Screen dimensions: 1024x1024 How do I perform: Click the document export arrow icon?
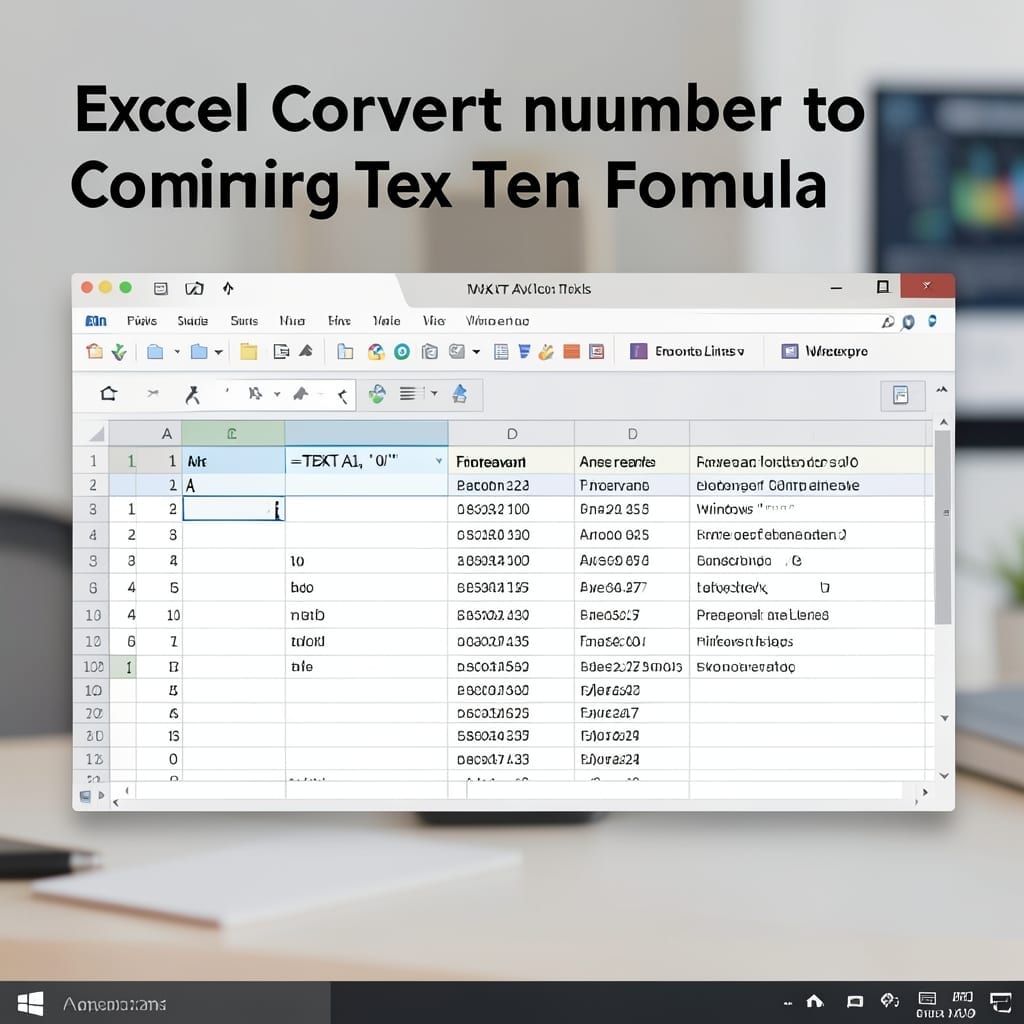tap(281, 351)
